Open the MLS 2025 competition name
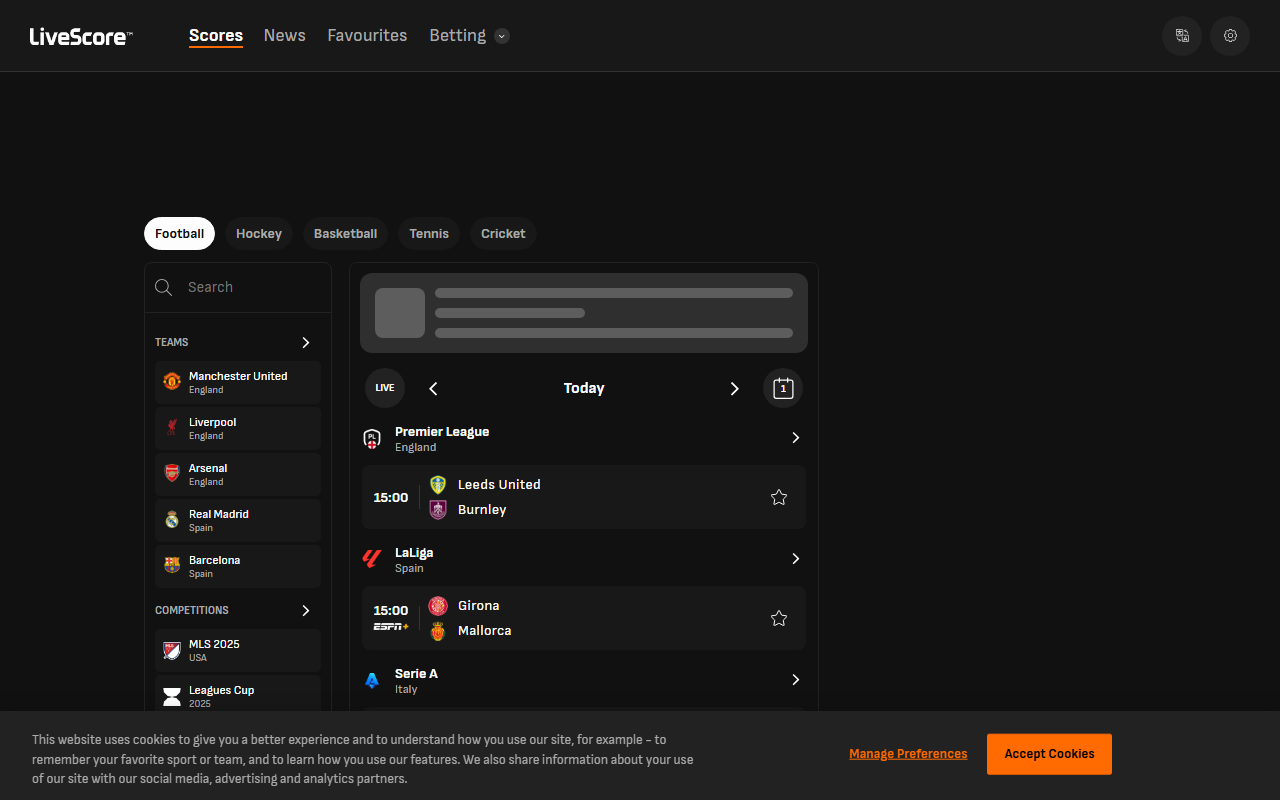The width and height of the screenshot is (1280, 800). (214, 644)
